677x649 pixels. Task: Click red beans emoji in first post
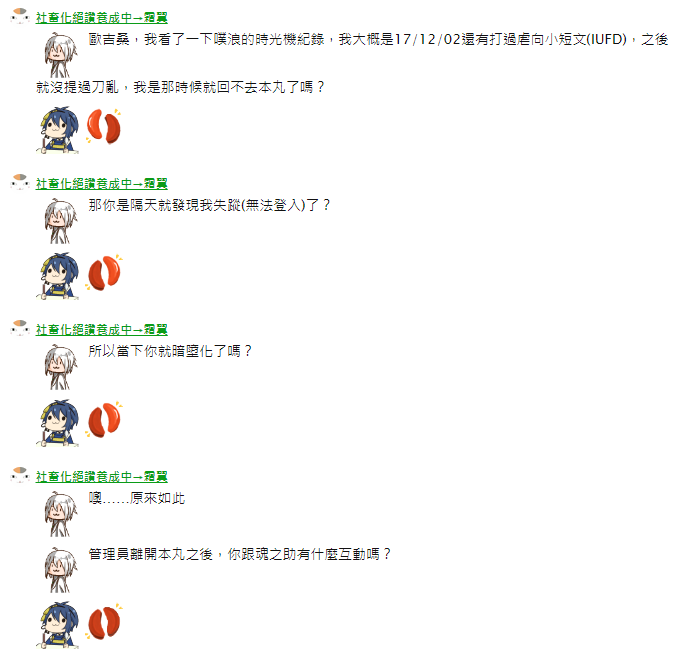click(x=104, y=126)
